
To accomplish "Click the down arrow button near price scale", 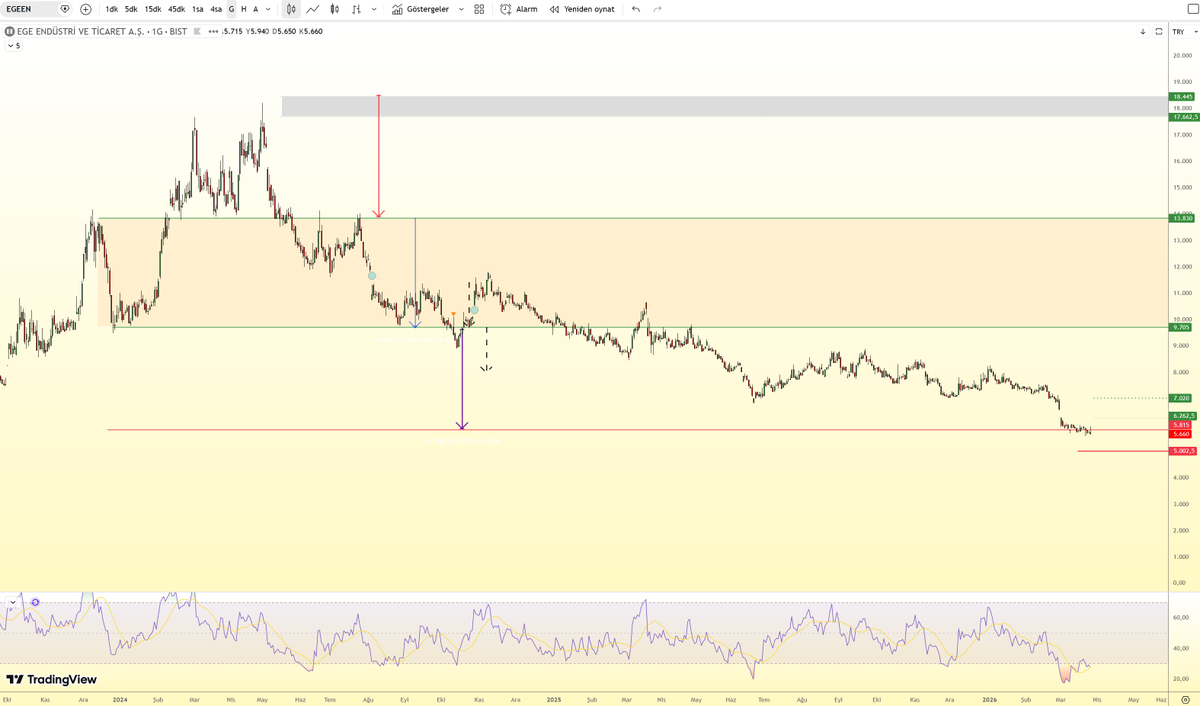I will (x=1142, y=31).
